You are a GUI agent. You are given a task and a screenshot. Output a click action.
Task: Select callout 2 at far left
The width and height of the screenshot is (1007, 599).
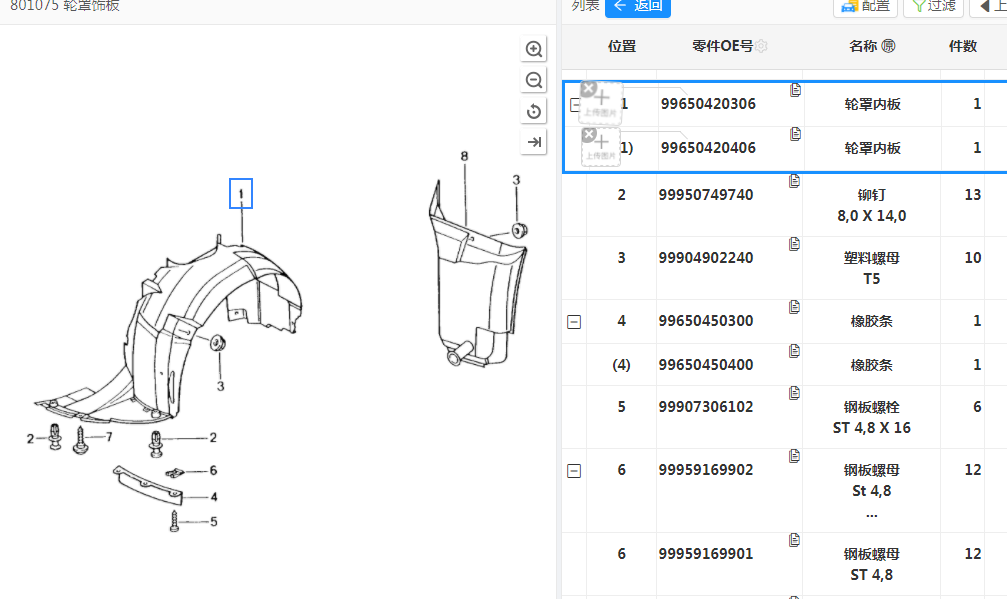30,439
